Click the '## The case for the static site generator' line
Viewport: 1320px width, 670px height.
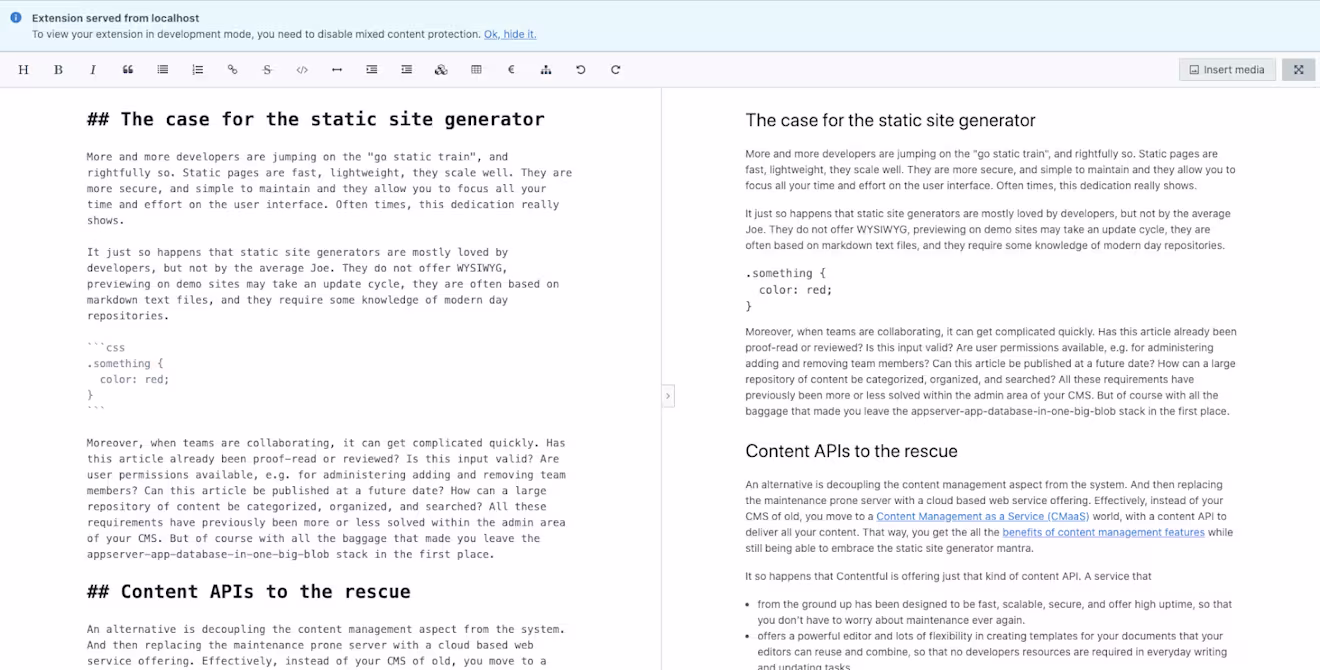point(315,119)
